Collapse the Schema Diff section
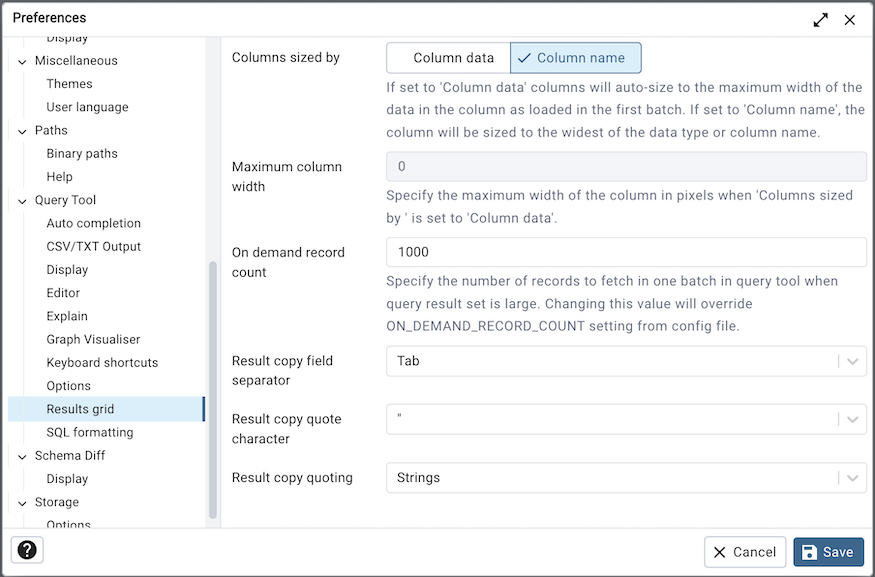 click(x=22, y=455)
